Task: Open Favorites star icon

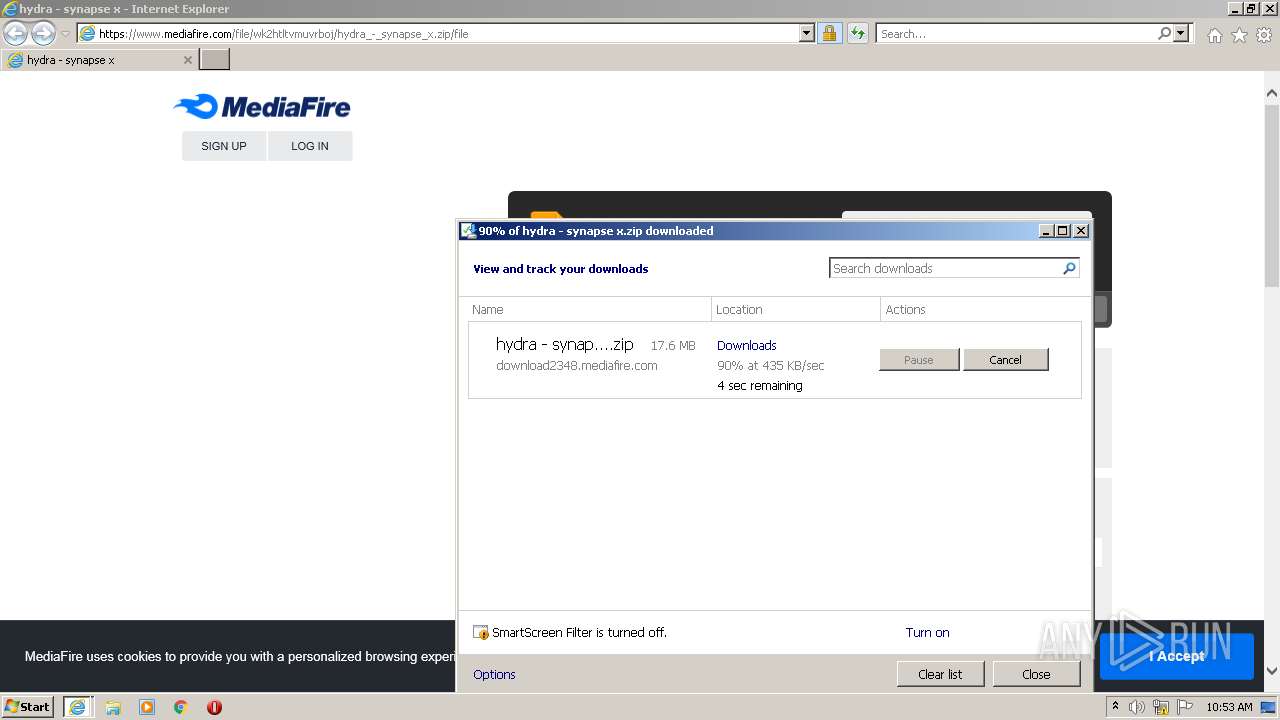Action: pyautogui.click(x=1239, y=35)
